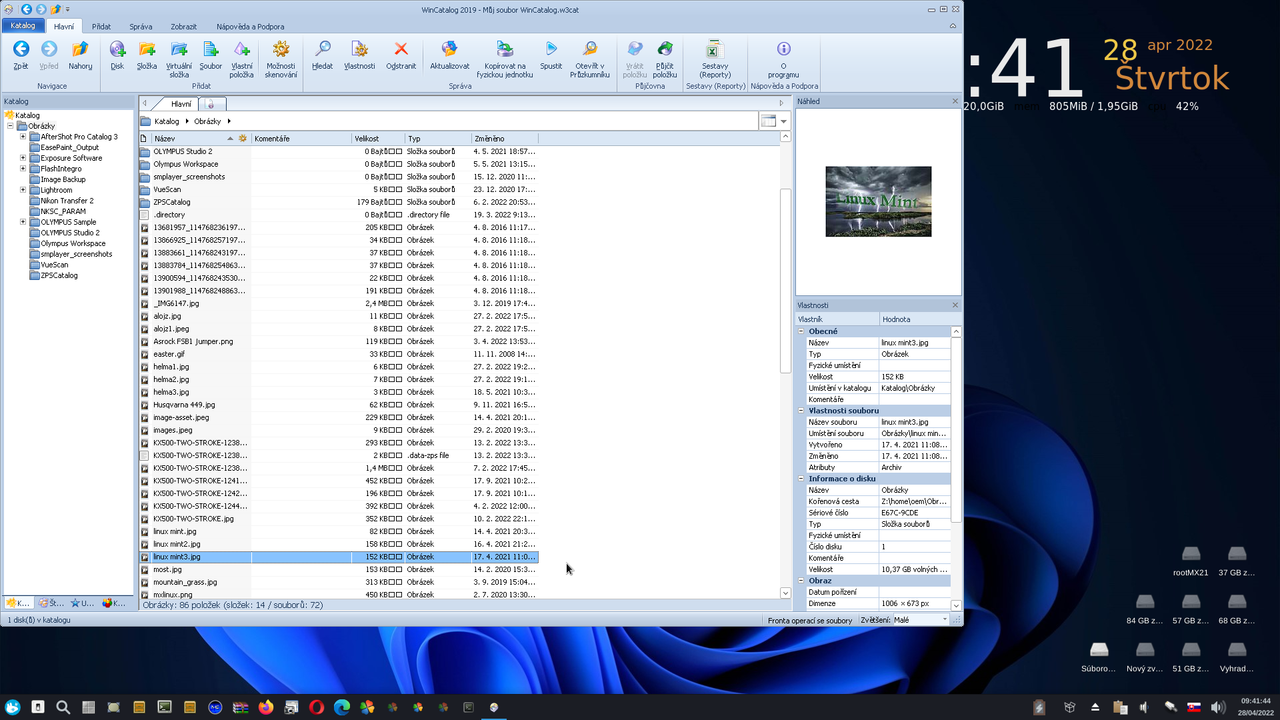
Task: Open the Zobrazit ribbon tab
Action: click(183, 25)
